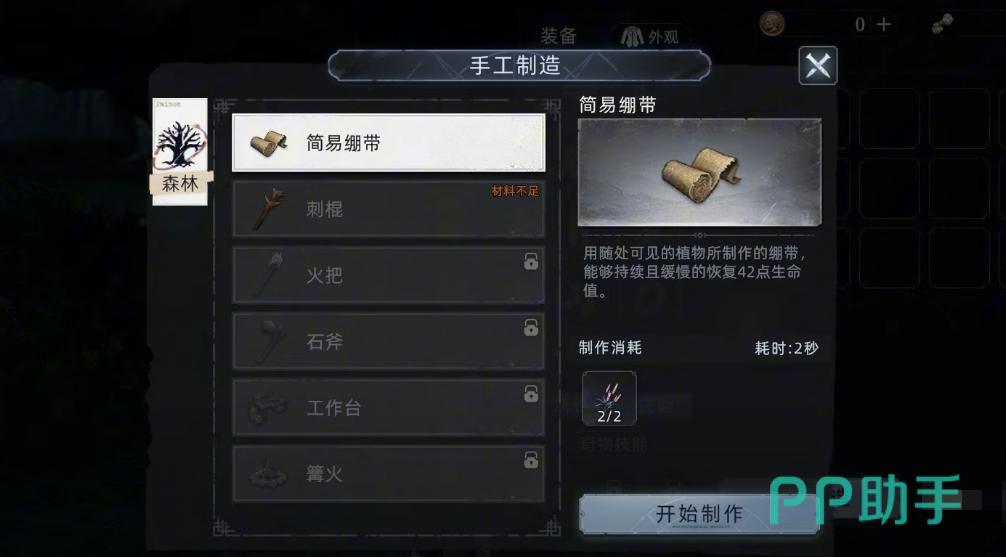This screenshot has width=1006, height=557.
Task: Close the 手工制造 crafting window
Action: 818,65
